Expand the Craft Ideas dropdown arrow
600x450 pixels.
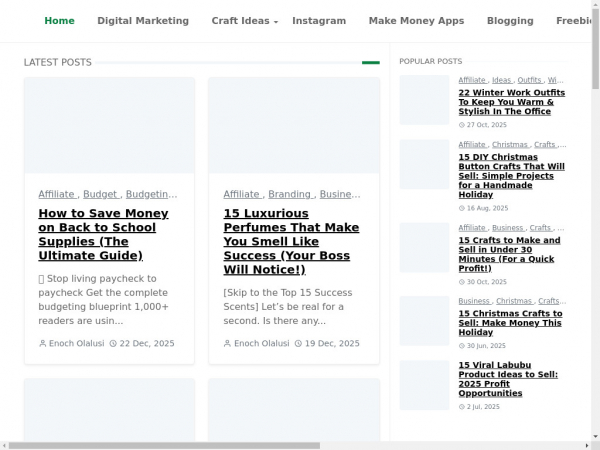pyautogui.click(x=275, y=22)
